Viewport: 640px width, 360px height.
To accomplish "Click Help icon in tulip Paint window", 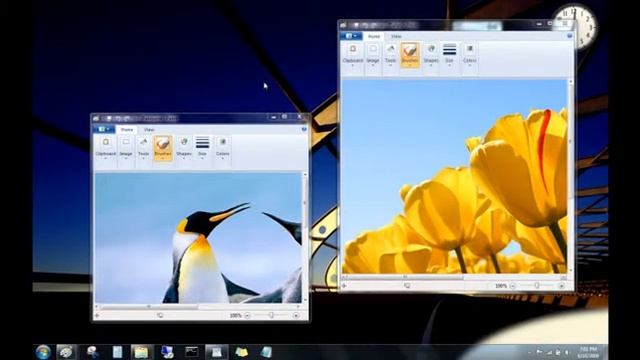I will pyautogui.click(x=569, y=36).
